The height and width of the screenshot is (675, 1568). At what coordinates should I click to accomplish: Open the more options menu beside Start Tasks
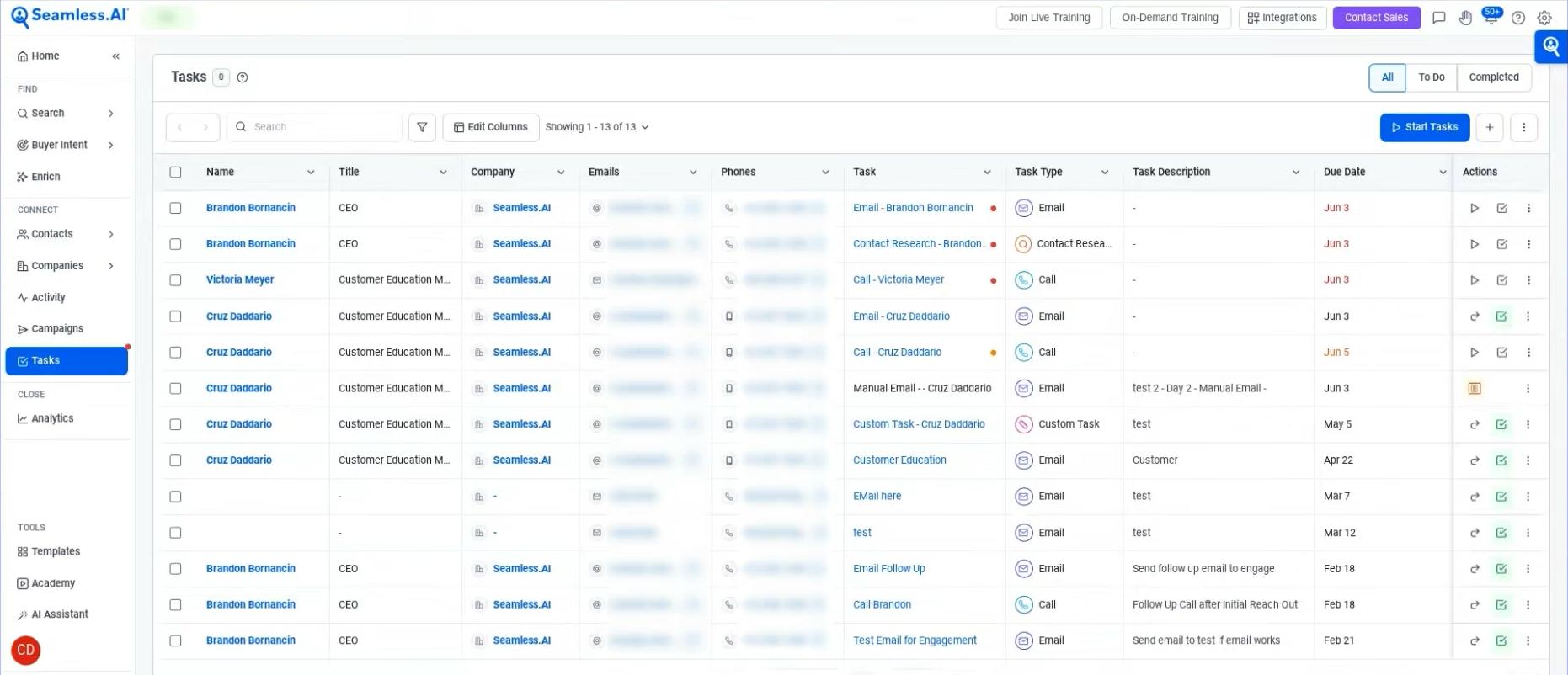click(1524, 127)
